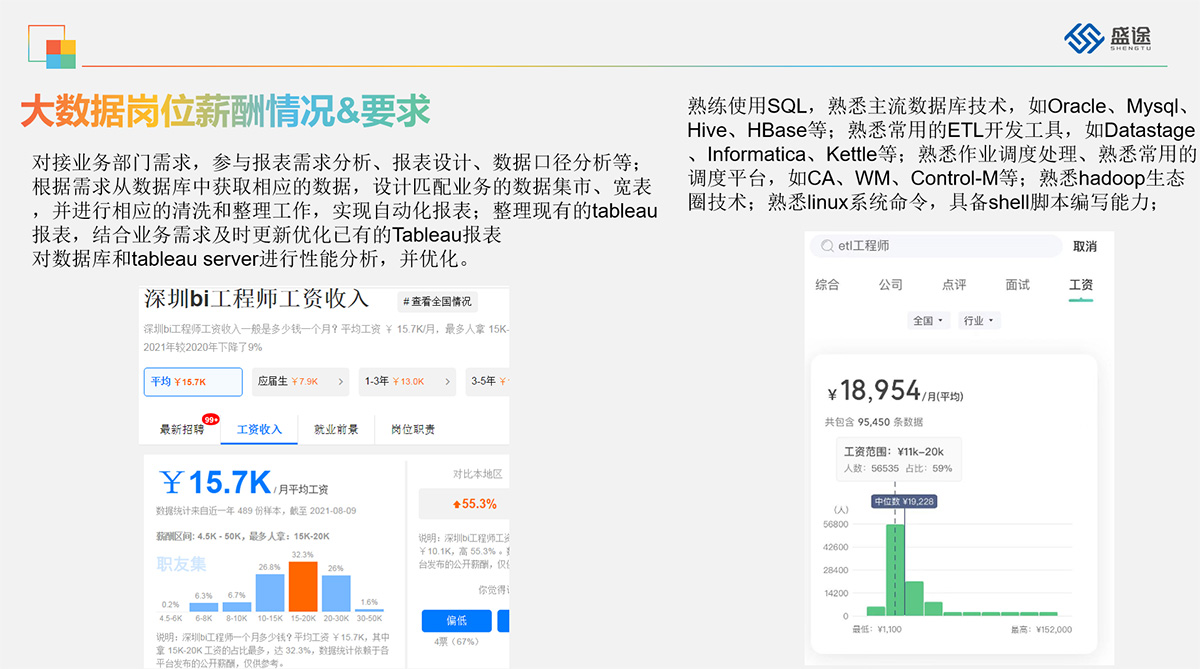Click the etl工程师 search input field
1200x669 pixels.
point(940,246)
